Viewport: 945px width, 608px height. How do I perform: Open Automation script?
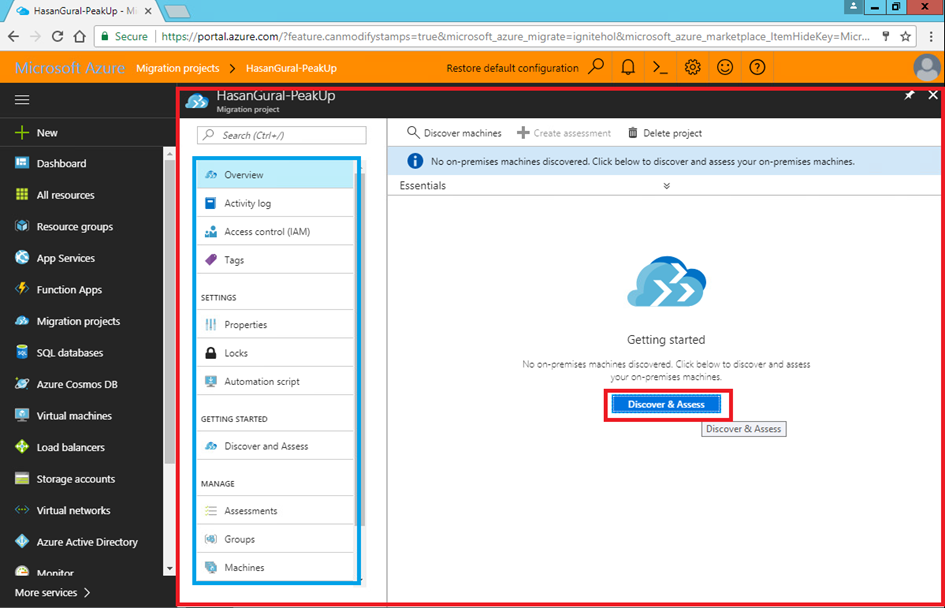[x=275, y=381]
